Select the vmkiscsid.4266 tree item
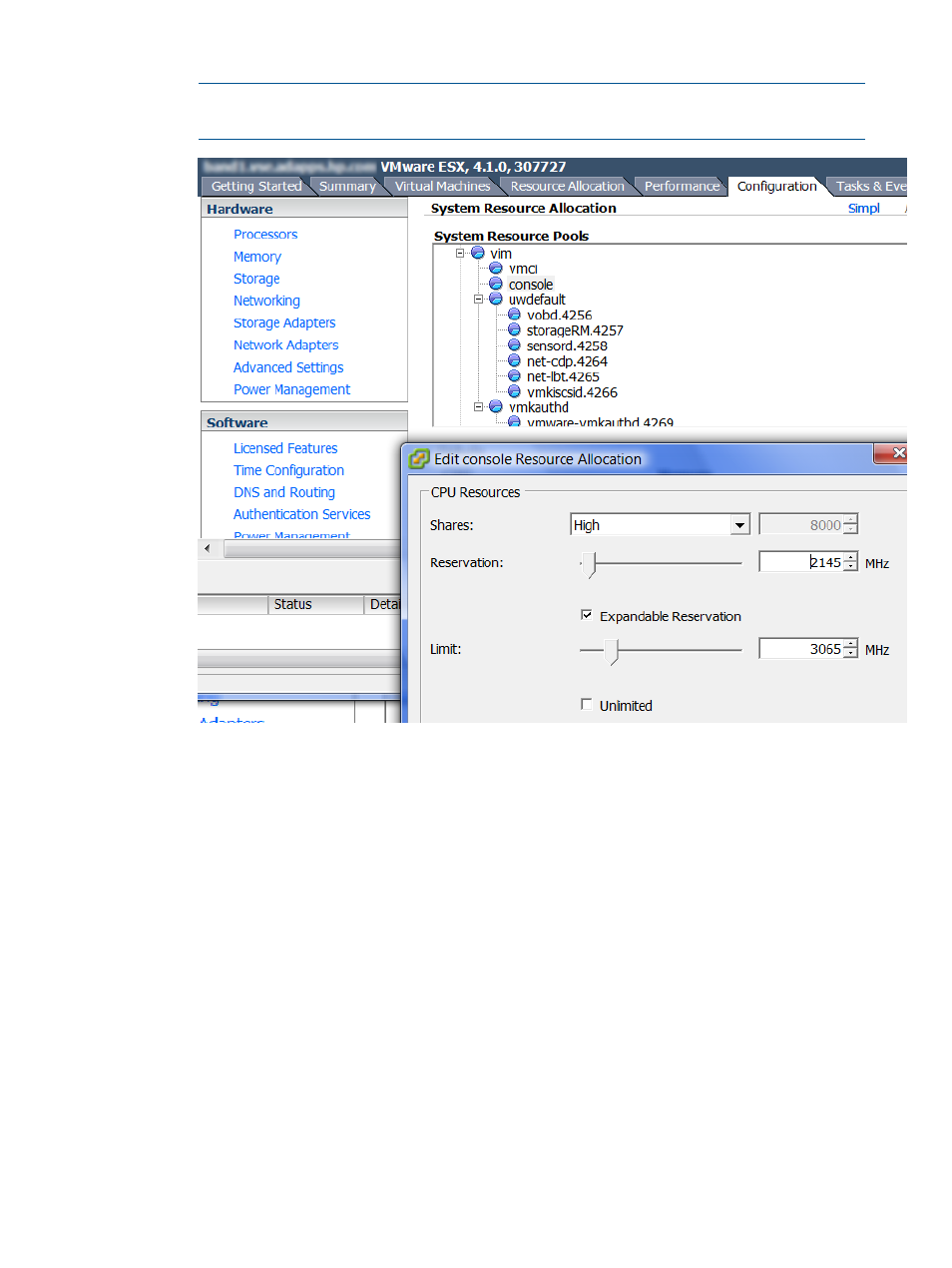Image resolution: width=952 pixels, height=1268 pixels. click(572, 391)
